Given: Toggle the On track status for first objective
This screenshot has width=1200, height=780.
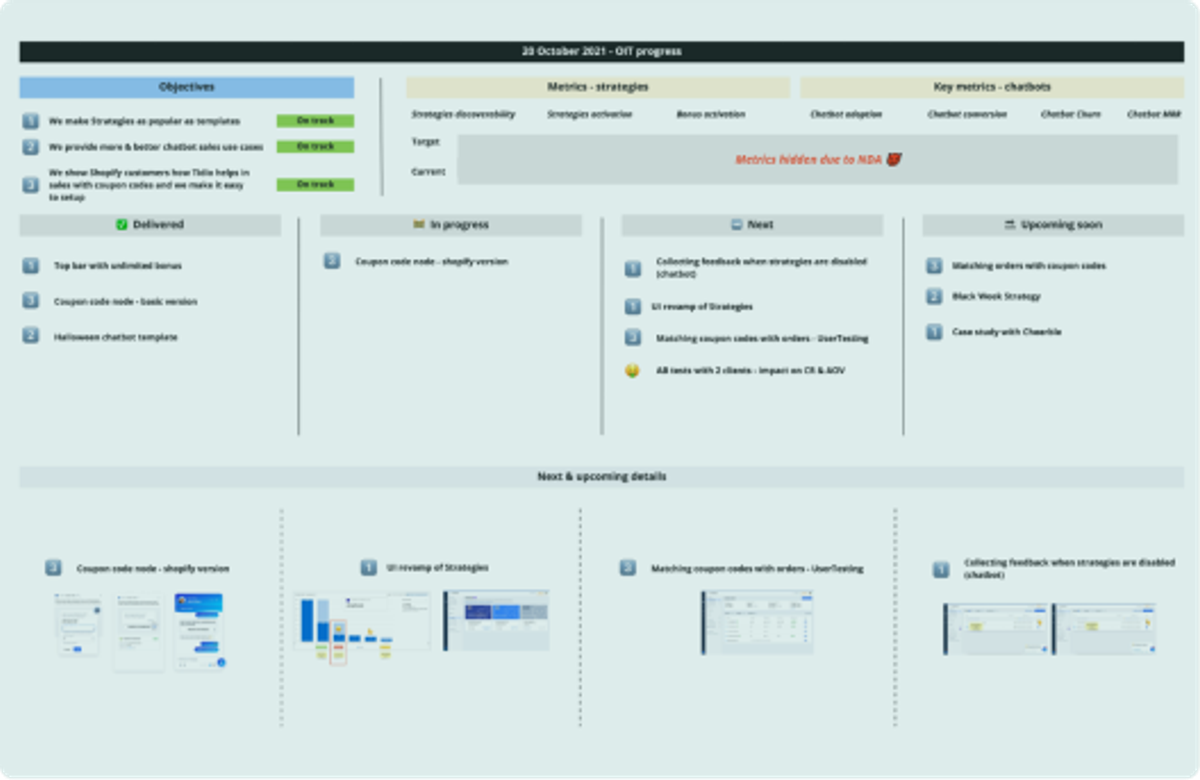Looking at the screenshot, I should click(x=315, y=121).
